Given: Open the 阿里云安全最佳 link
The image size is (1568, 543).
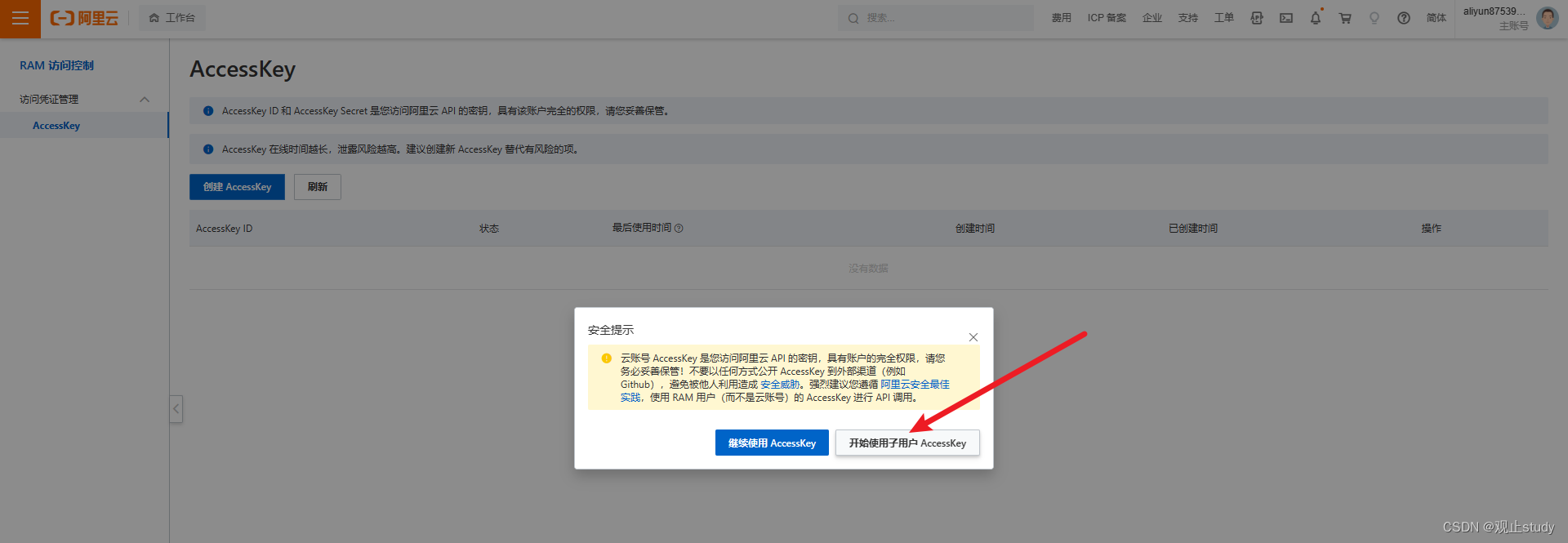Looking at the screenshot, I should coord(915,385).
